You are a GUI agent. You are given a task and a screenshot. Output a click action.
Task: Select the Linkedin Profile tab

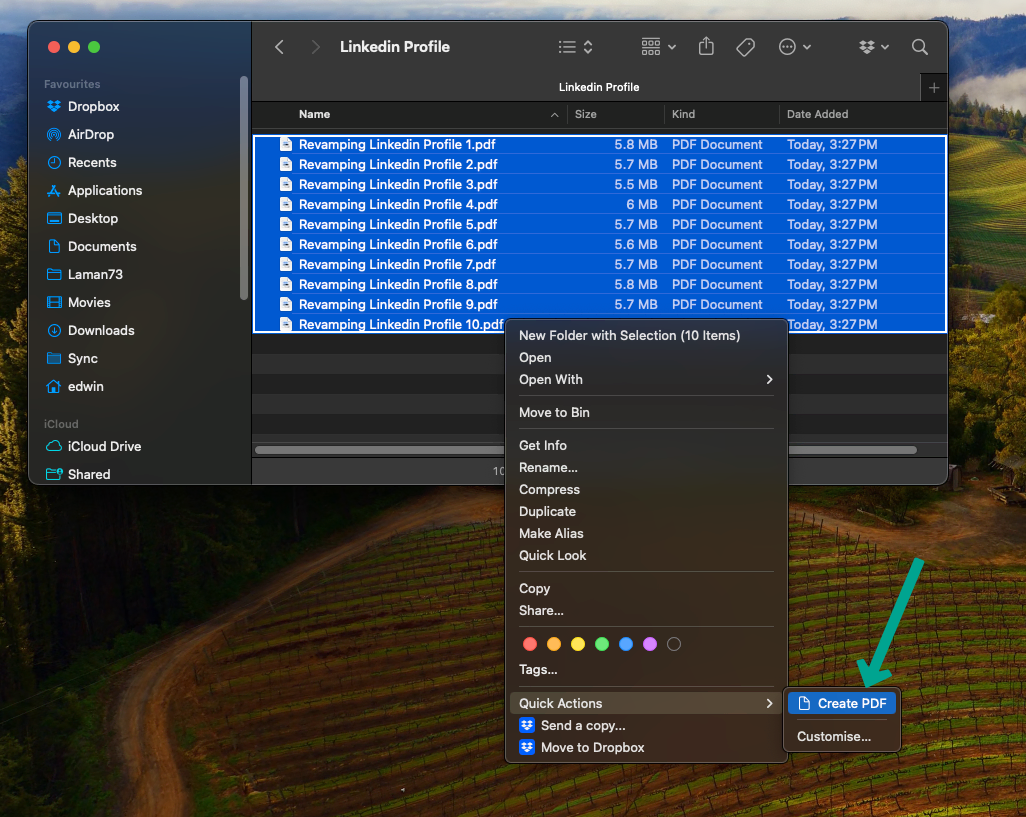pyautogui.click(x=599, y=87)
